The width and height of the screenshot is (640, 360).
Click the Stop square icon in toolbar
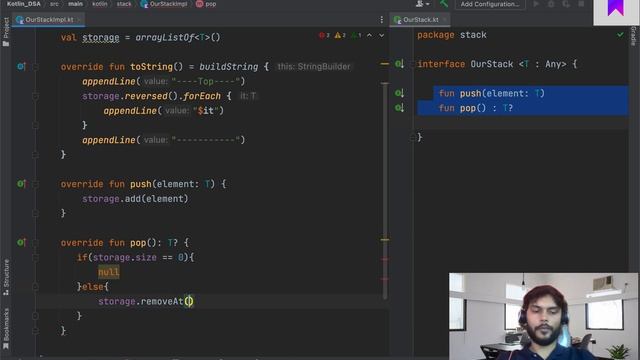[x=581, y=4]
